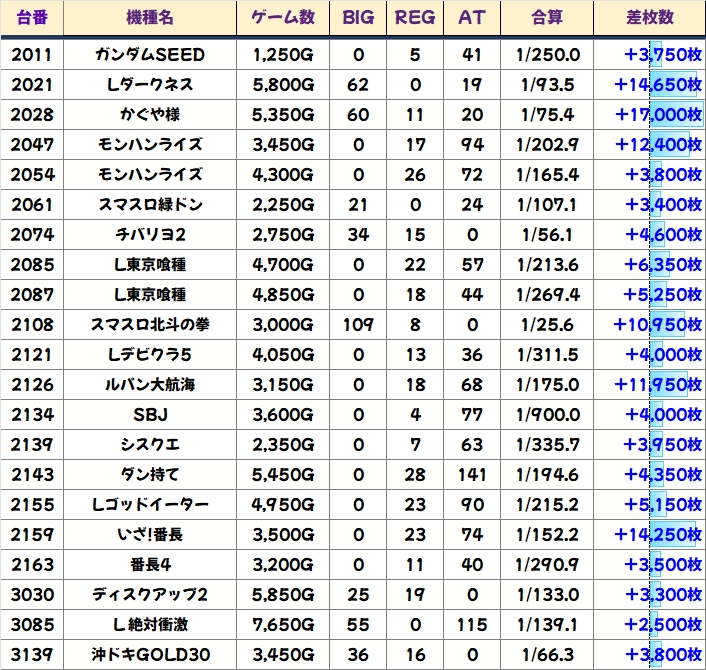Select the Lゴッドイーター machine name

(x=150, y=505)
